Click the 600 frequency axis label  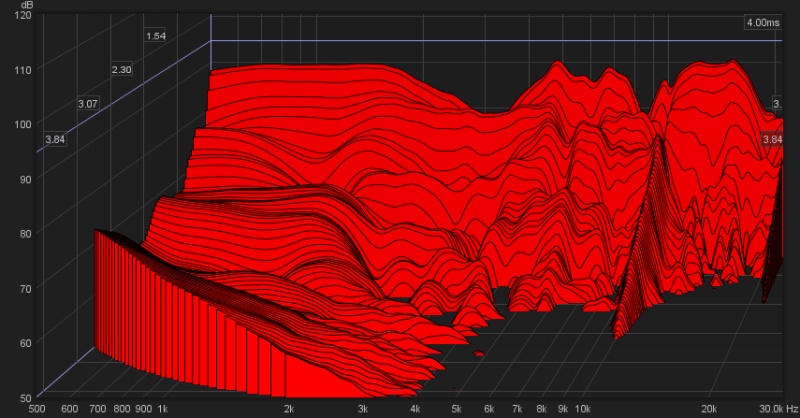(x=69, y=409)
